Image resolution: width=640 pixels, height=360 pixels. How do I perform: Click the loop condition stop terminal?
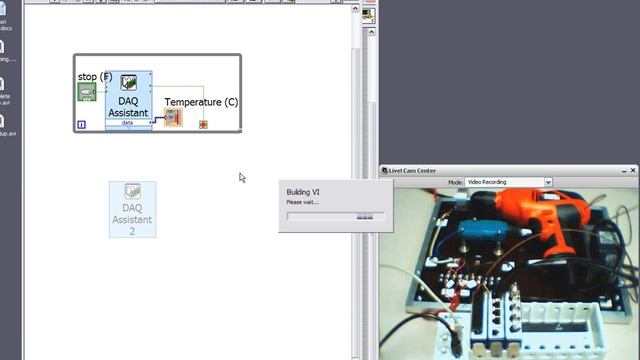coord(203,124)
